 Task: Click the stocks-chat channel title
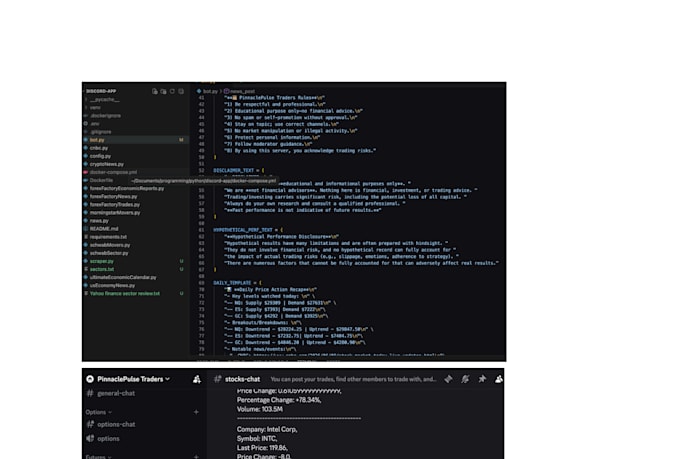pos(242,379)
